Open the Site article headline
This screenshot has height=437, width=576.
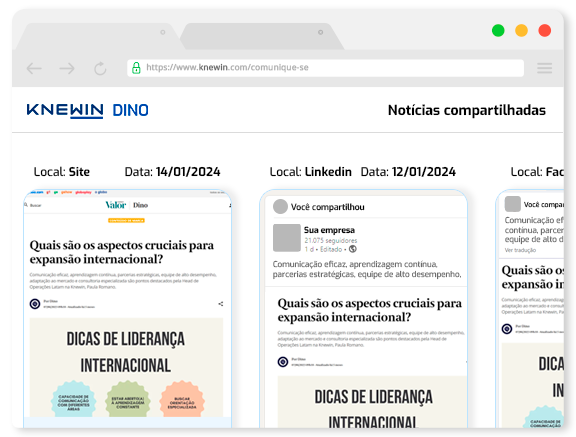point(122,252)
